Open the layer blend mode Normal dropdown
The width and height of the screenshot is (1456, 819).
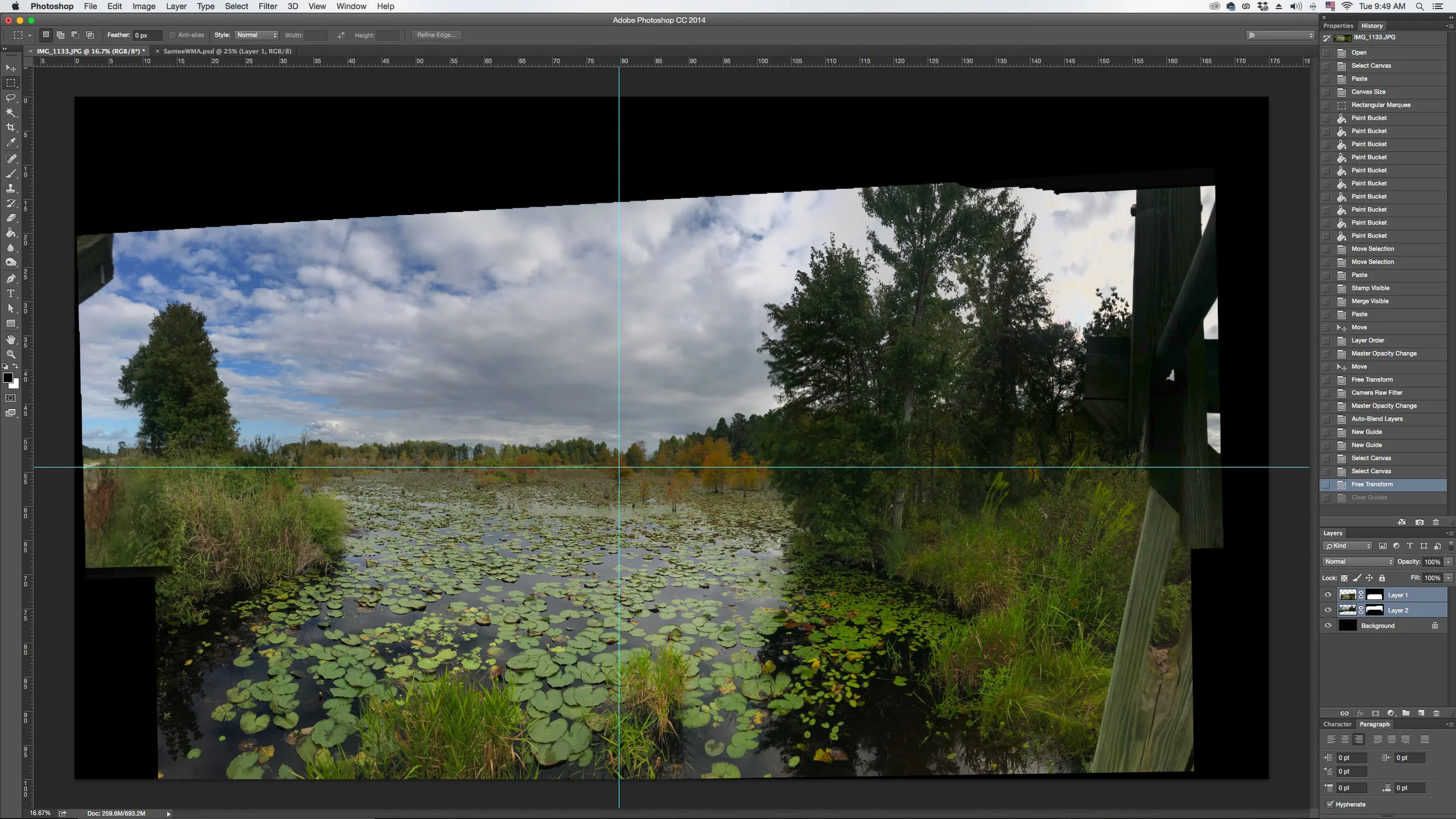(1358, 562)
